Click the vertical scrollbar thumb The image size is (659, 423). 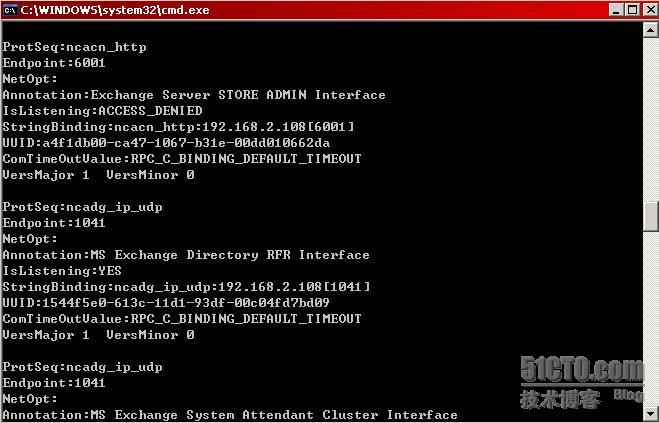651,216
